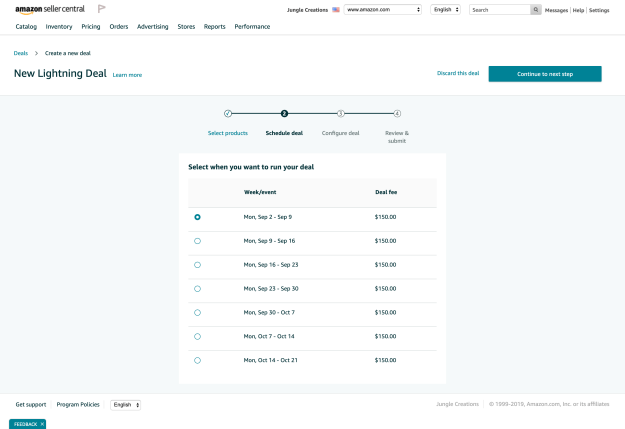This screenshot has height=429, width=625.
Task: Open the Advertising menu
Action: point(152,27)
